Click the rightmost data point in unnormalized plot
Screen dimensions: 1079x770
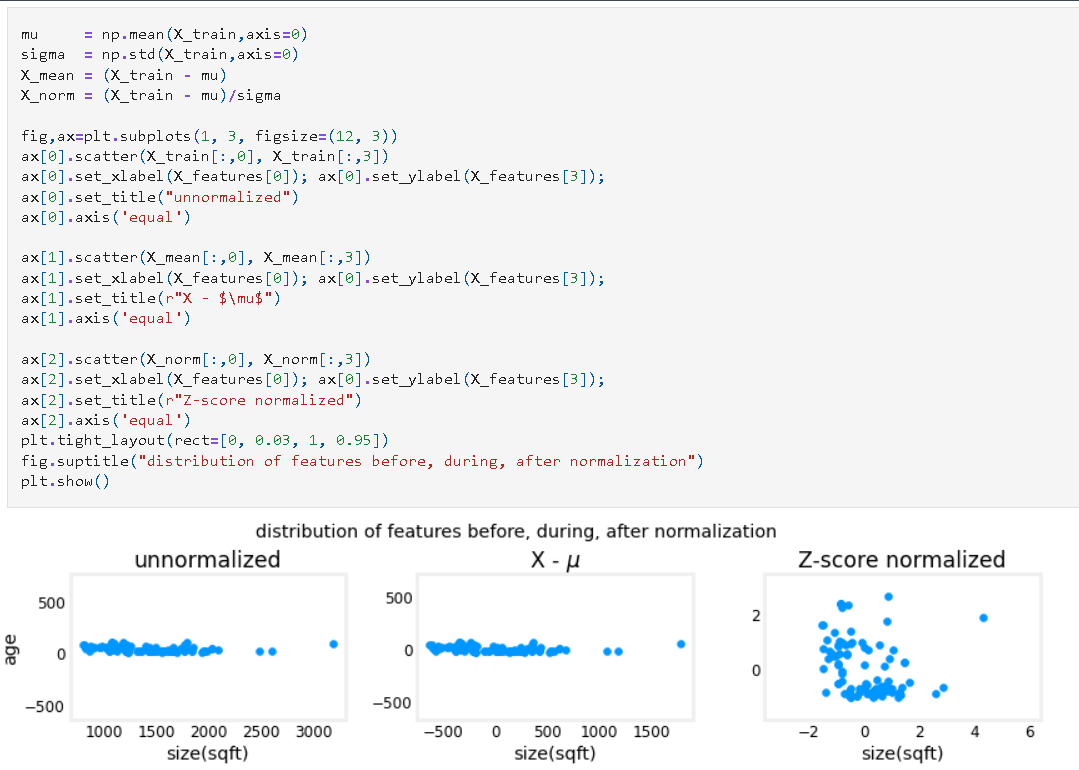click(334, 644)
